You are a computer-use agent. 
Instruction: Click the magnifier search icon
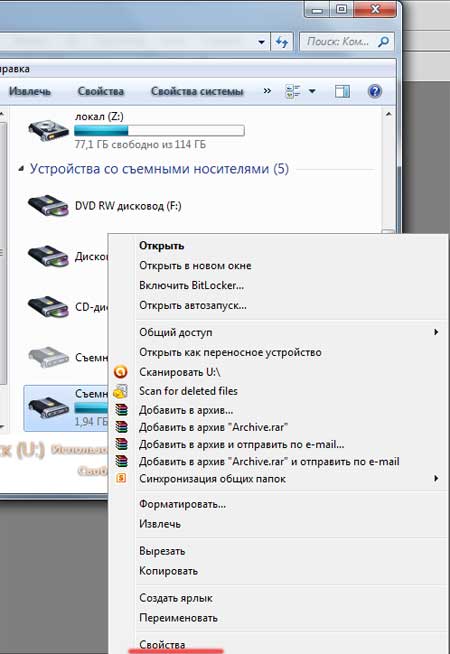coord(383,42)
